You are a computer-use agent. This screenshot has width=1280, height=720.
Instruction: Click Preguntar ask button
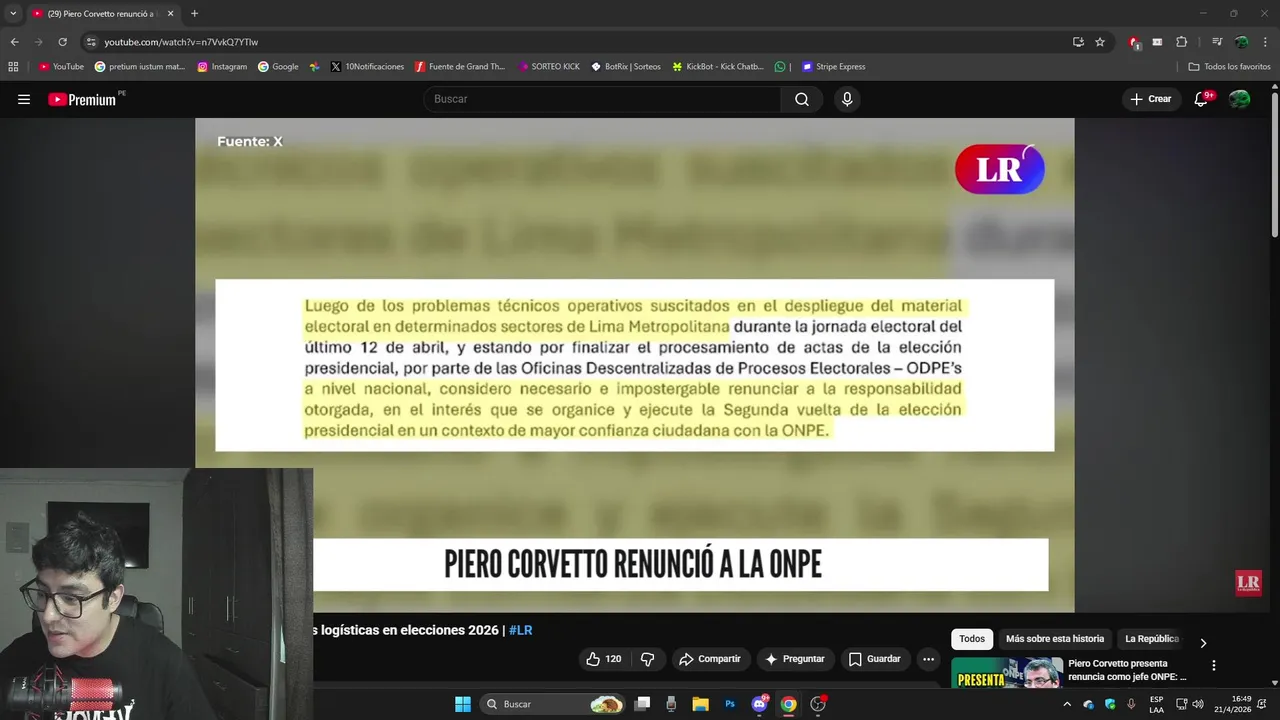(x=795, y=659)
